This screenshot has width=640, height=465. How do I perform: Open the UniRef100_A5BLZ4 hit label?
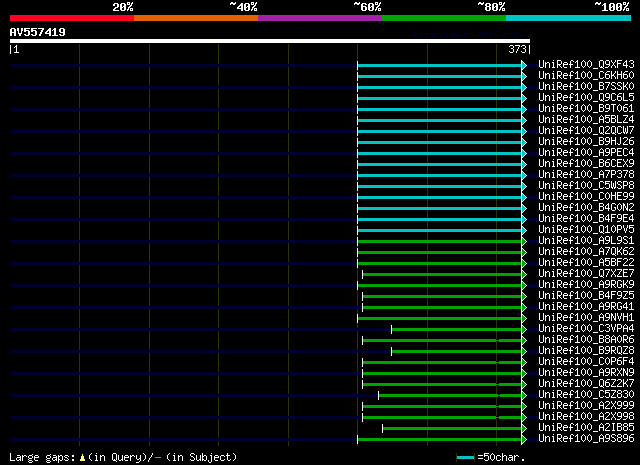tap(586, 120)
